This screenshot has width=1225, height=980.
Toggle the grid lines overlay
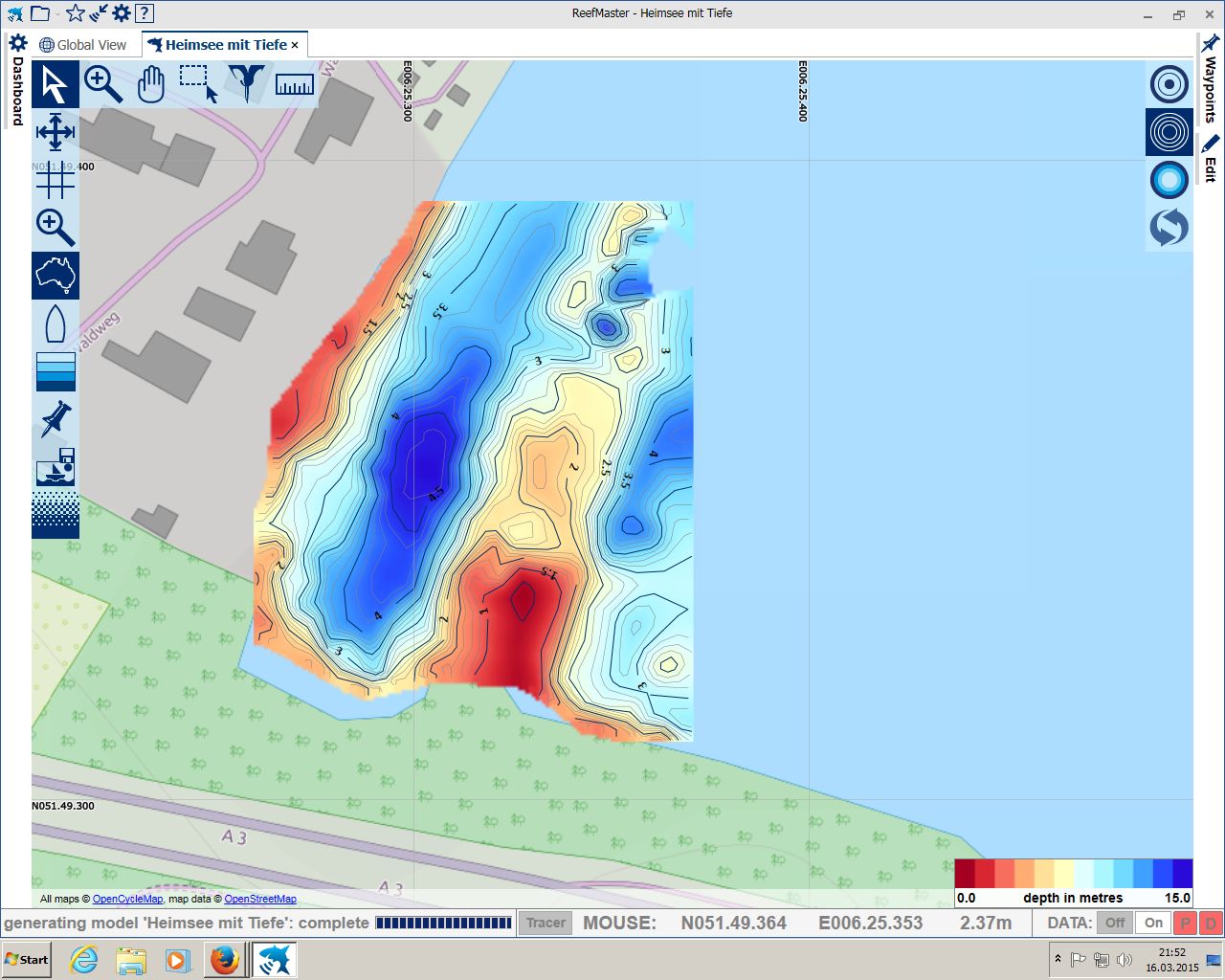tap(56, 180)
